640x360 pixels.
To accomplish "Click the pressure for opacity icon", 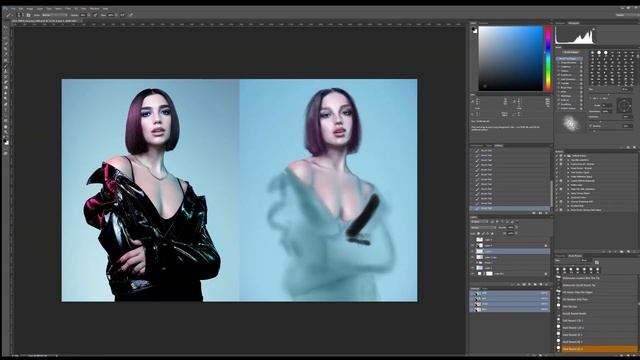I will (x=96, y=15).
